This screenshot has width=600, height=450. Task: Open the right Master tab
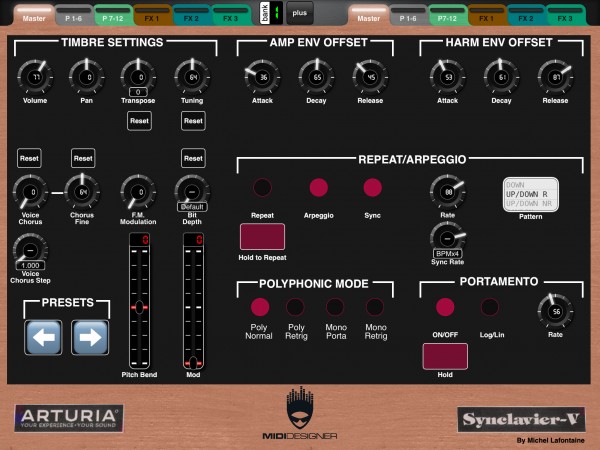click(x=369, y=15)
